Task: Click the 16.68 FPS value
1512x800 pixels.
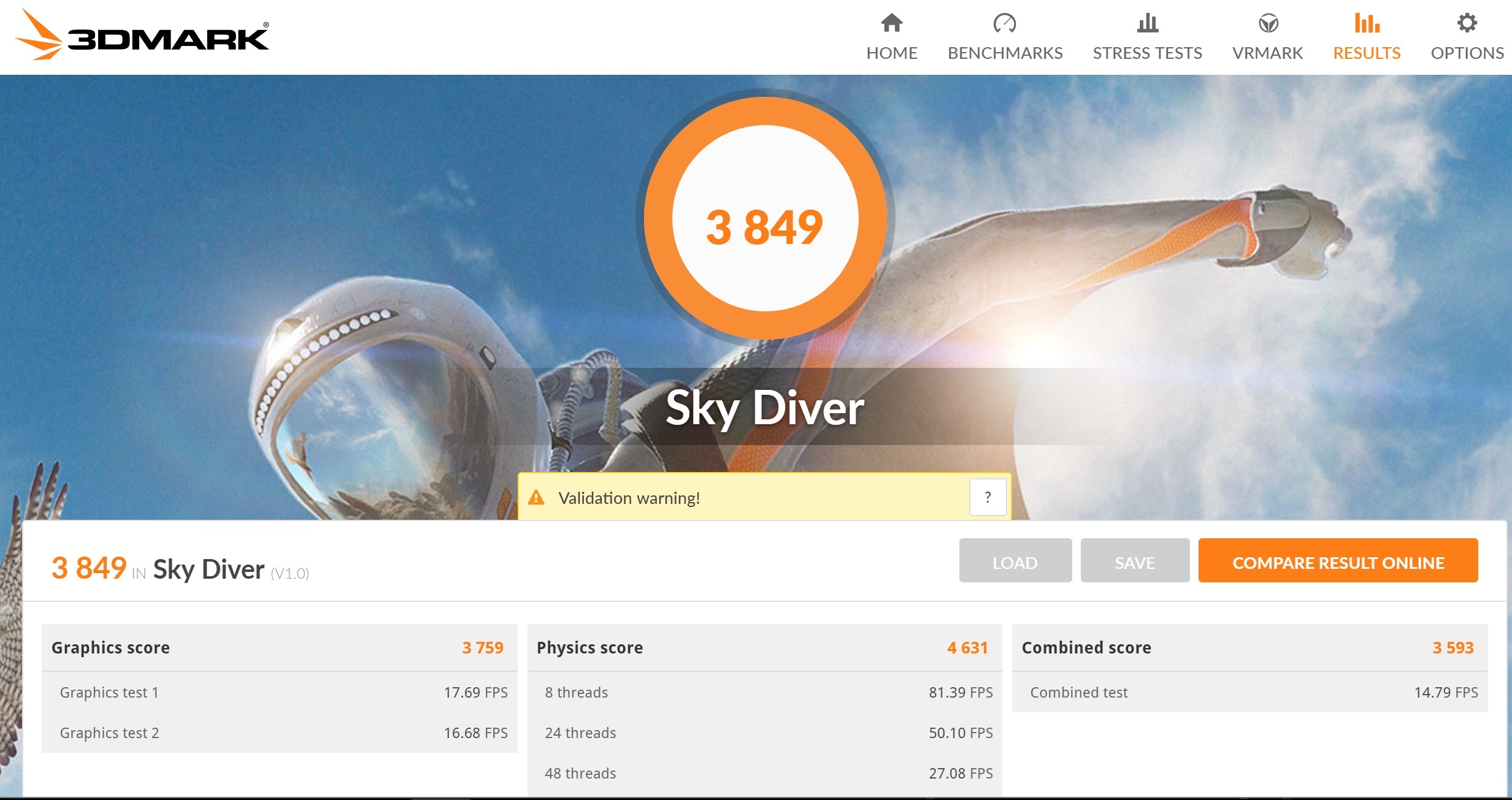Action: 476,733
